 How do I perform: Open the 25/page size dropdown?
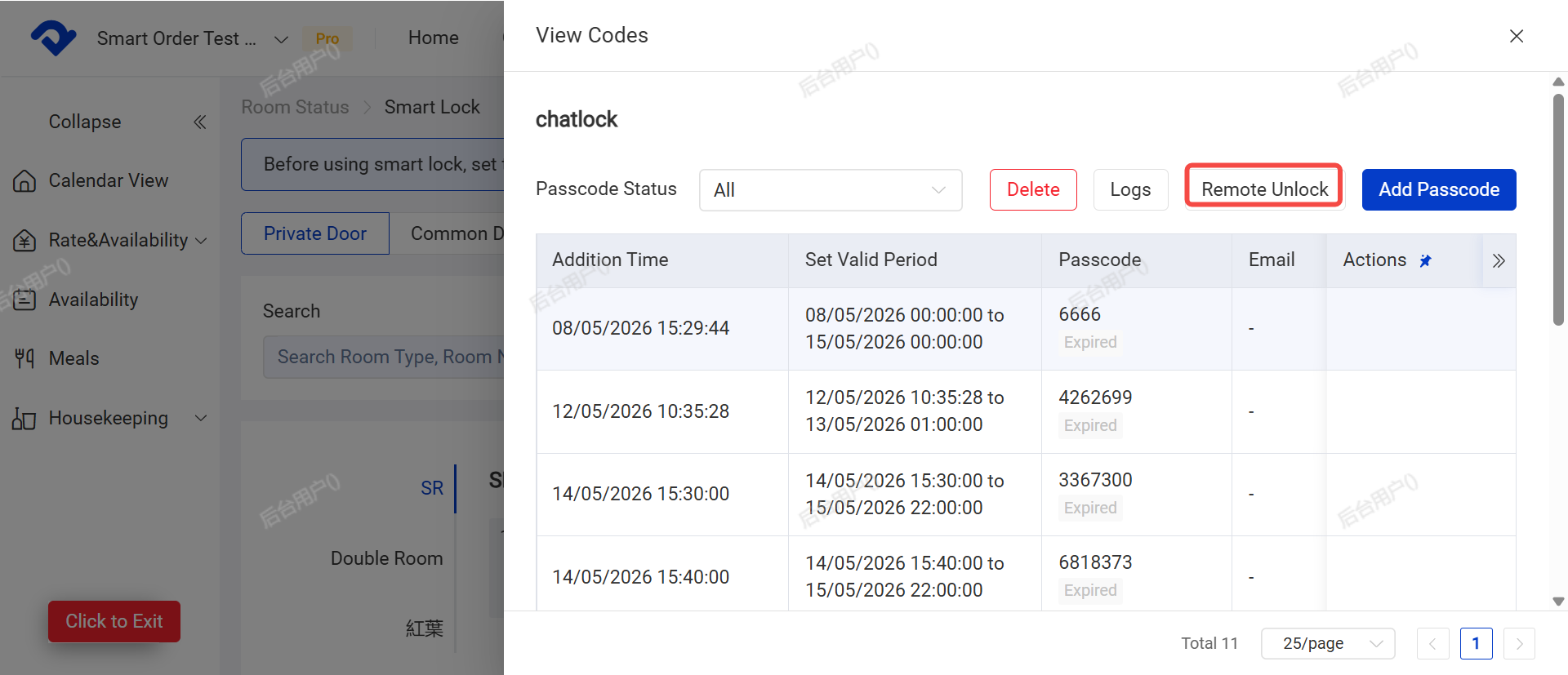coord(1328,643)
